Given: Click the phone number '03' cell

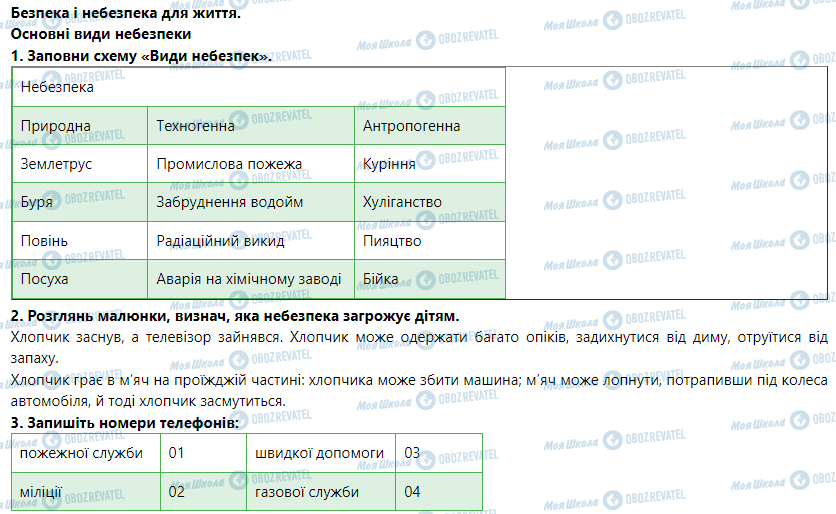Looking at the screenshot, I should click(x=439, y=453).
